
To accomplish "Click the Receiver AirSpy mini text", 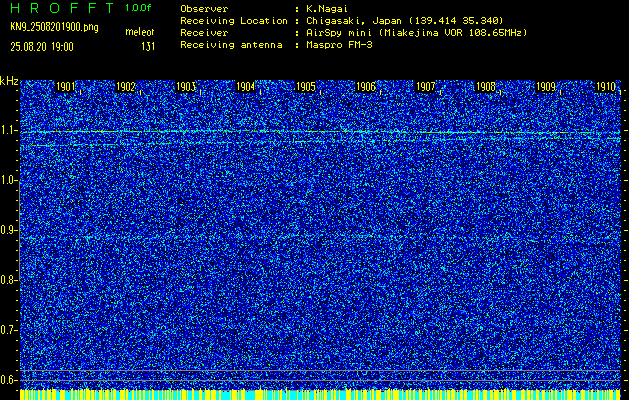I will point(416,33).
